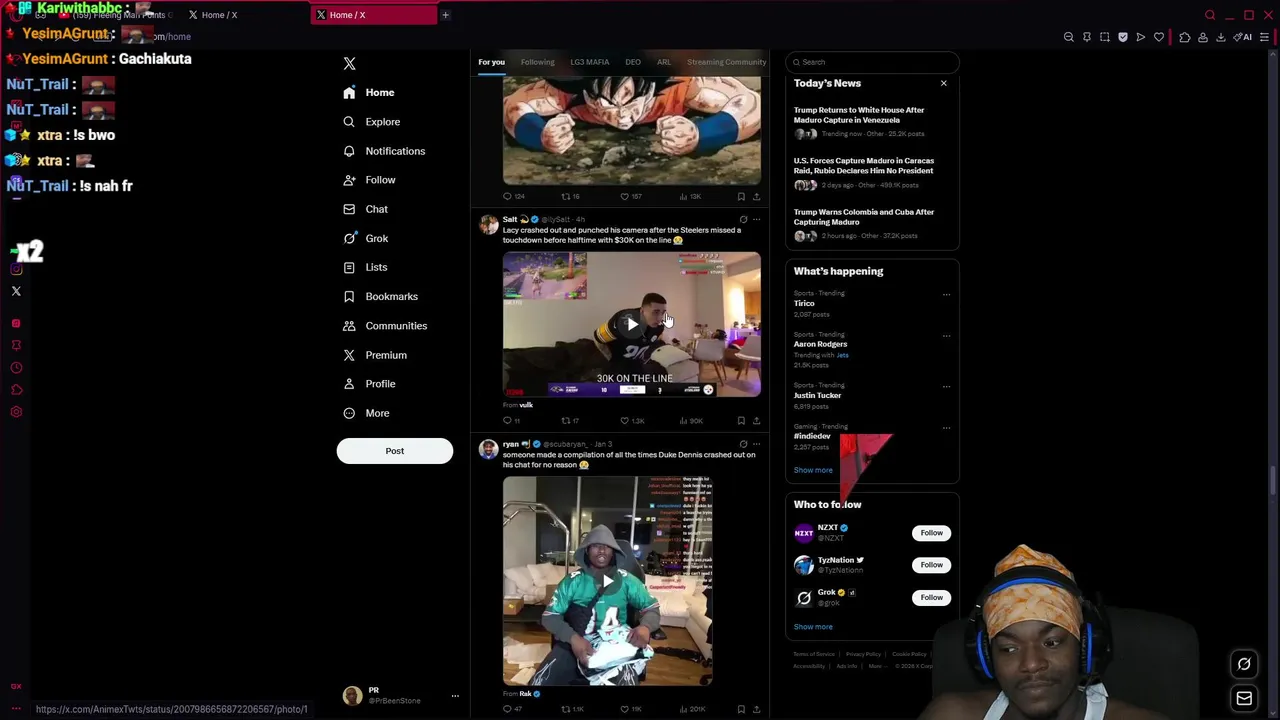Like the Goku post with 157 likes
Viewport: 1280px width, 720px height.
pos(630,197)
